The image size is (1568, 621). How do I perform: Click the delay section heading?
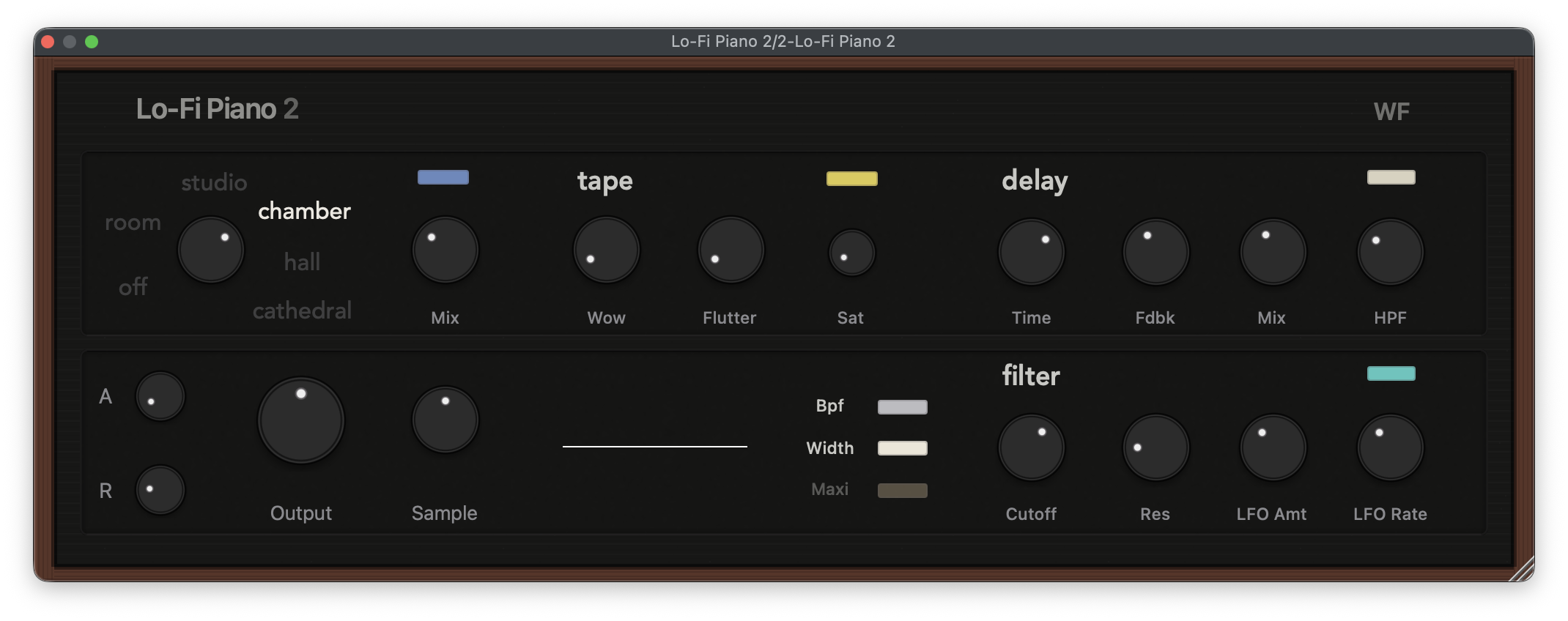(x=1035, y=180)
